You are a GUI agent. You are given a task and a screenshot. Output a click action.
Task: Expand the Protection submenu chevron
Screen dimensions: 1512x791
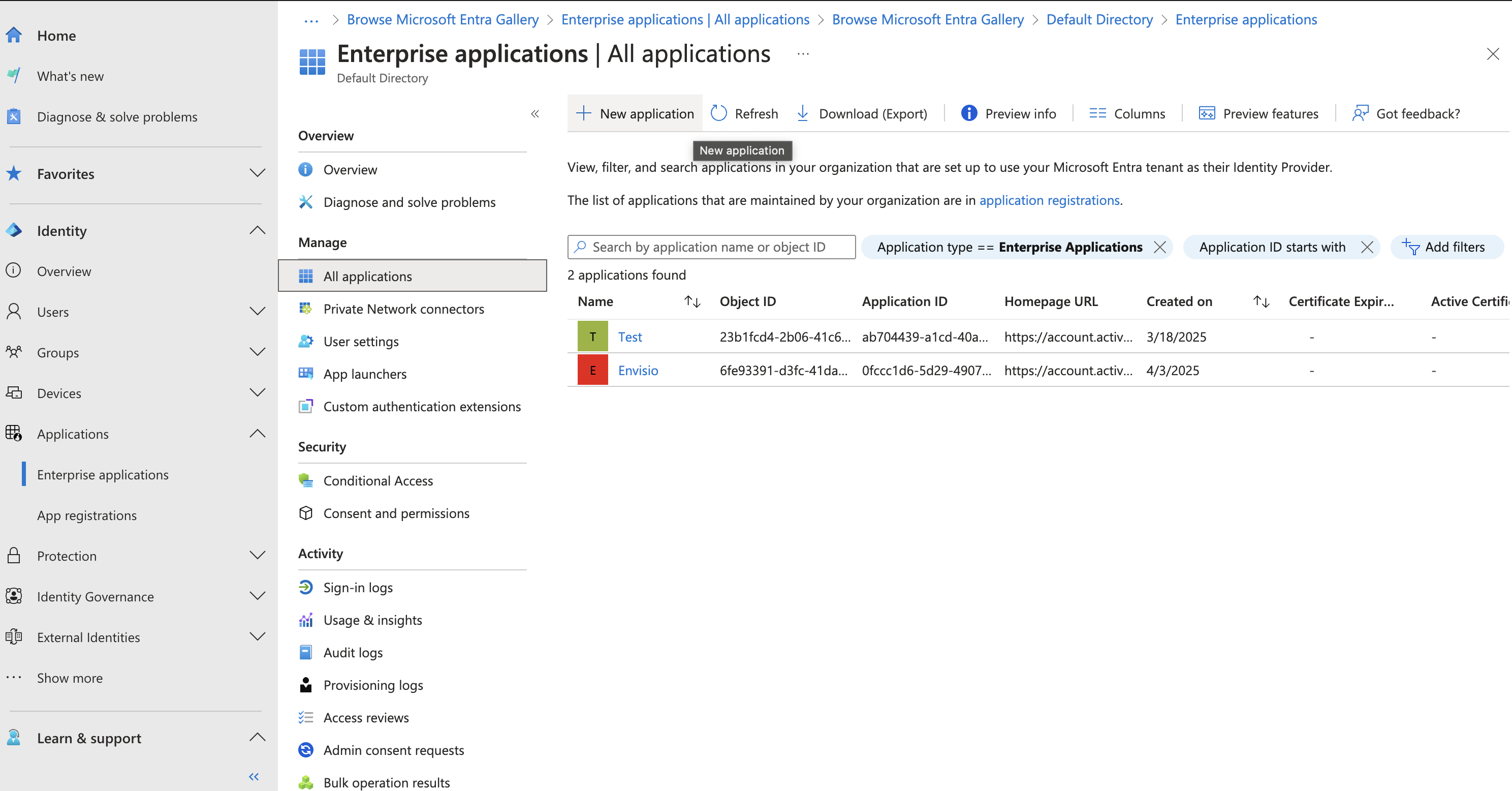257,555
